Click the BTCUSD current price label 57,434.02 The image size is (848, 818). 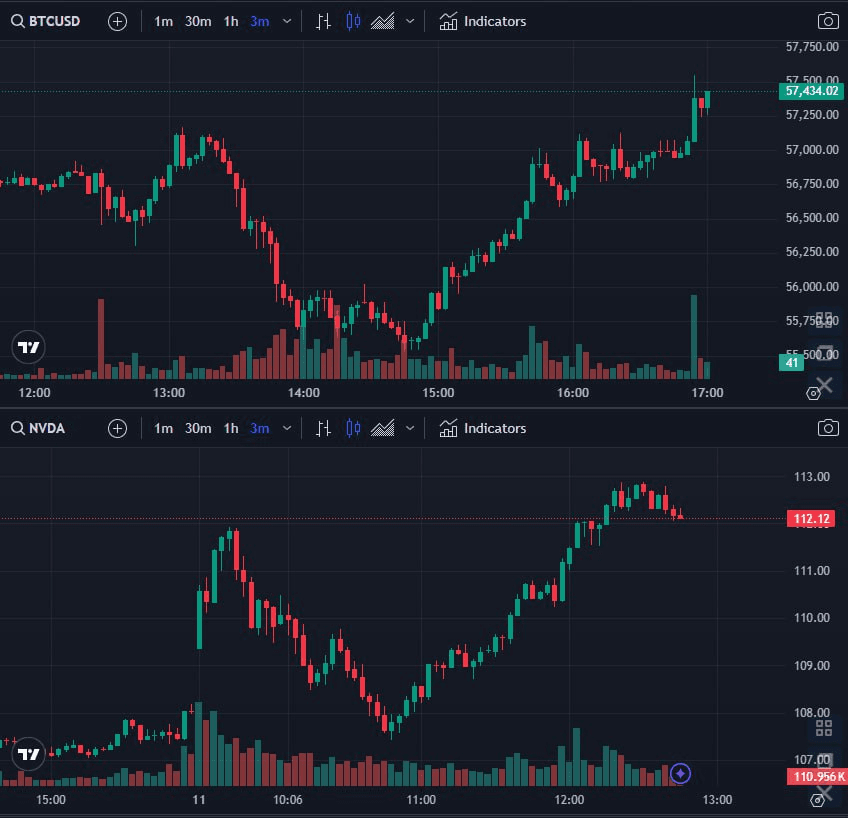811,91
